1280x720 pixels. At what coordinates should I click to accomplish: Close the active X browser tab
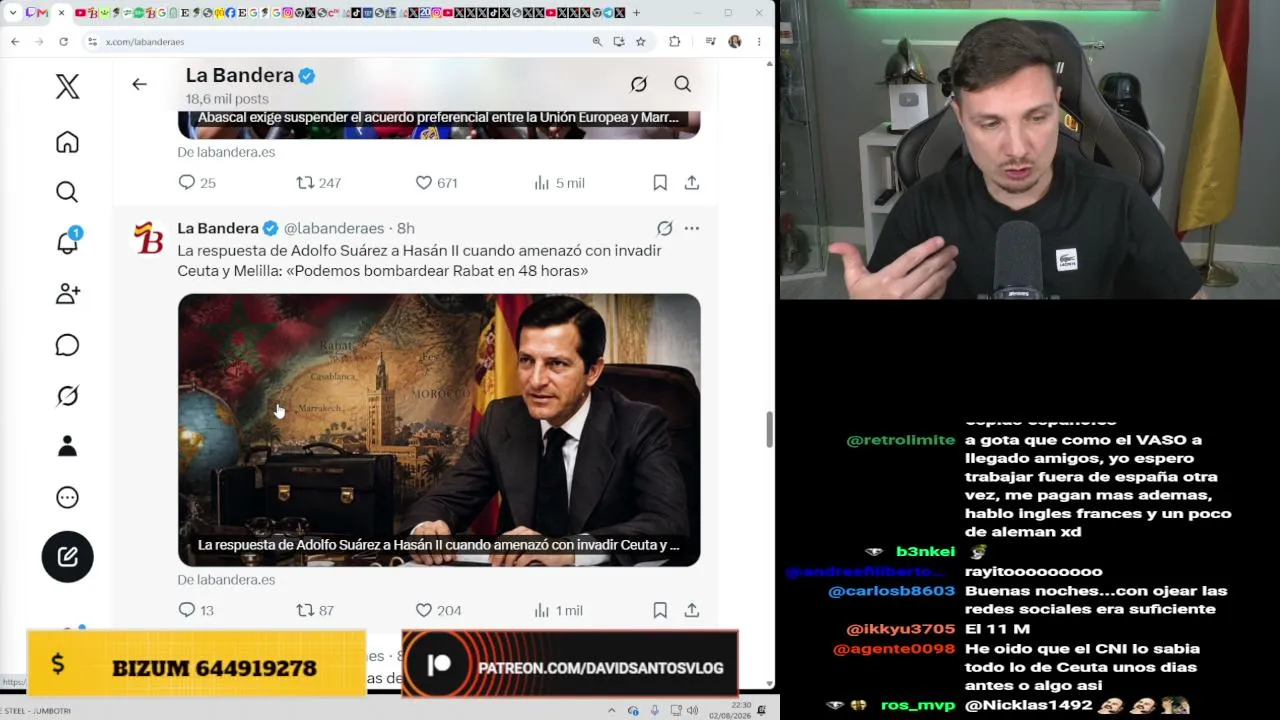tap(61, 13)
